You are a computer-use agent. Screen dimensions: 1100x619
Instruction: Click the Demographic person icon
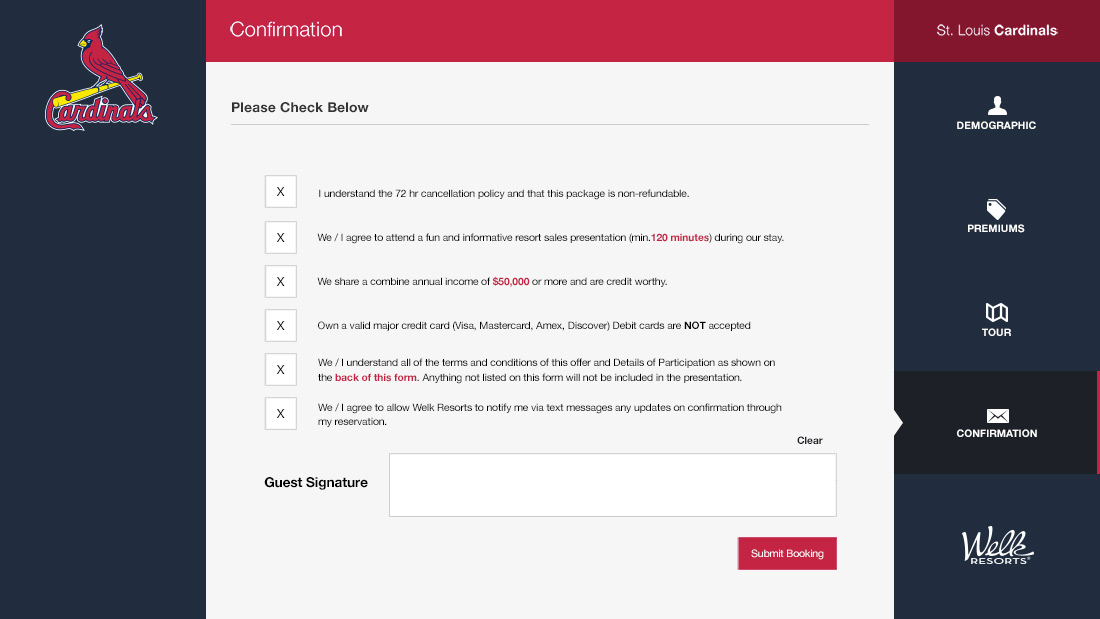click(x=997, y=105)
